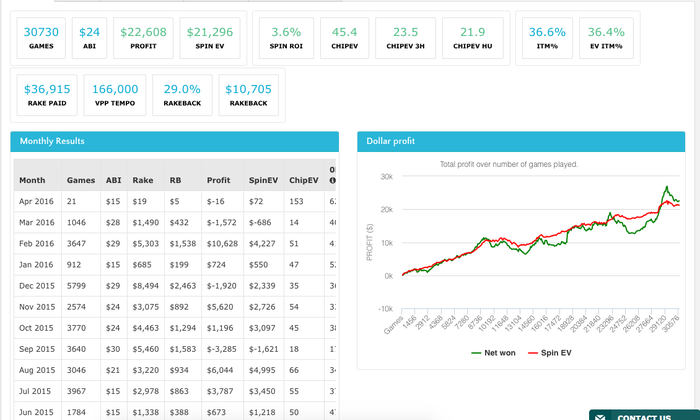Click the 166,000 VPP Tempo card
This screenshot has height=420, width=700.
tap(115, 95)
